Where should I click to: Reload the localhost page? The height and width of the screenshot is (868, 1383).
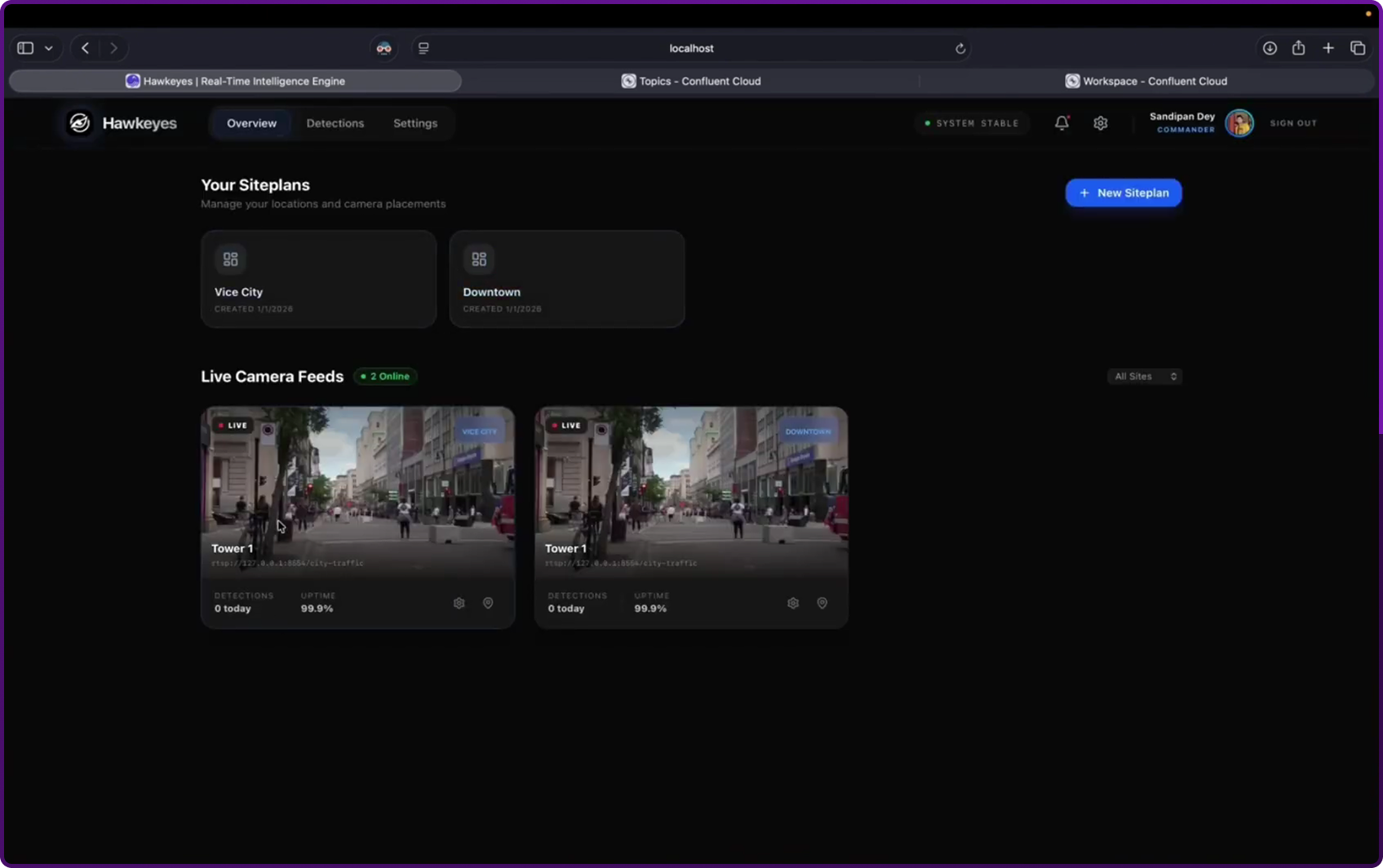(x=960, y=49)
